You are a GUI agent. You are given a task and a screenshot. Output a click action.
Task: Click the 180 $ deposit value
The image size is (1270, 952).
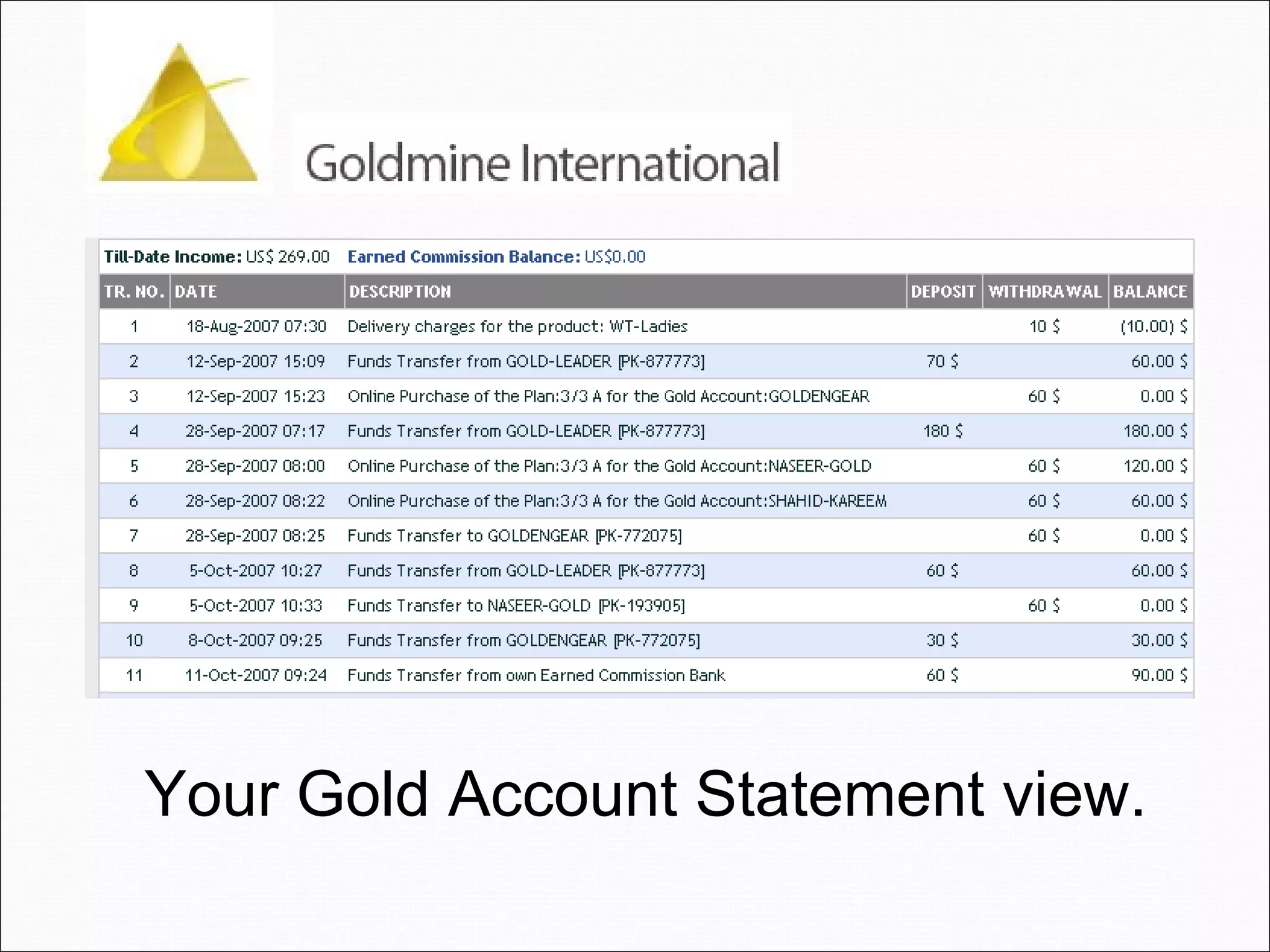(943, 431)
